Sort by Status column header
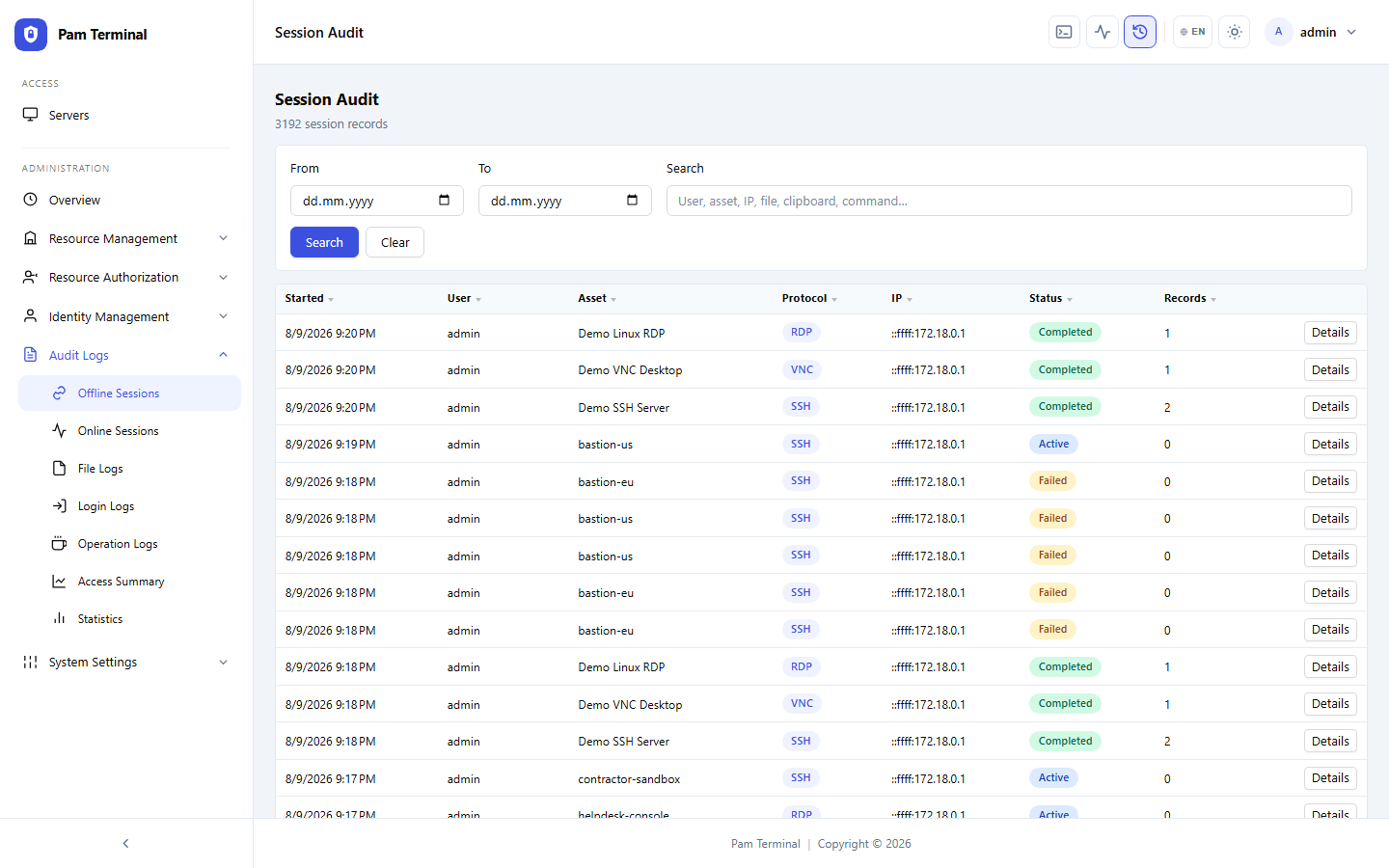The width and height of the screenshot is (1389, 868). tap(1050, 299)
